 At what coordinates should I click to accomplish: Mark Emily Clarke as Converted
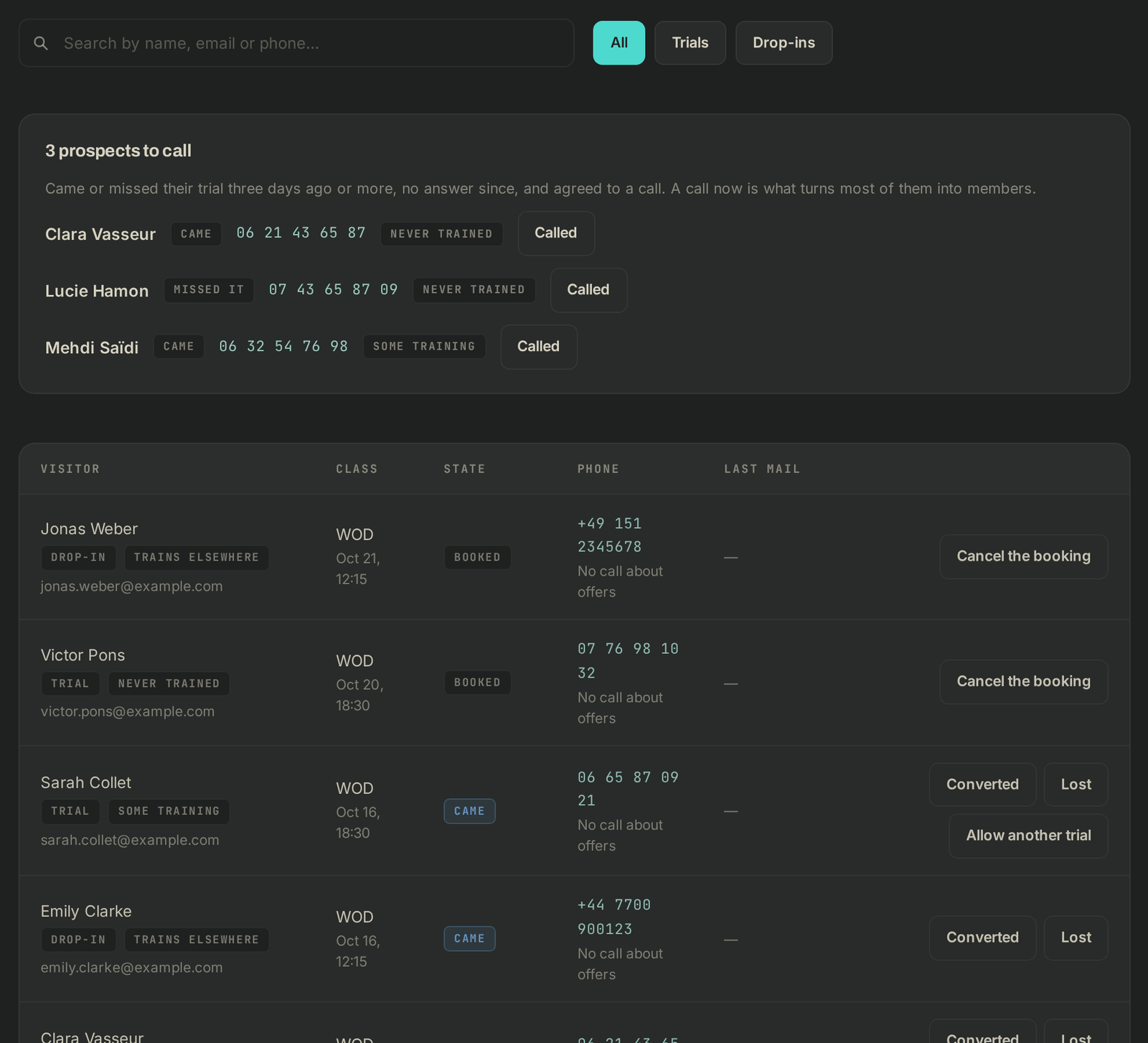982,937
